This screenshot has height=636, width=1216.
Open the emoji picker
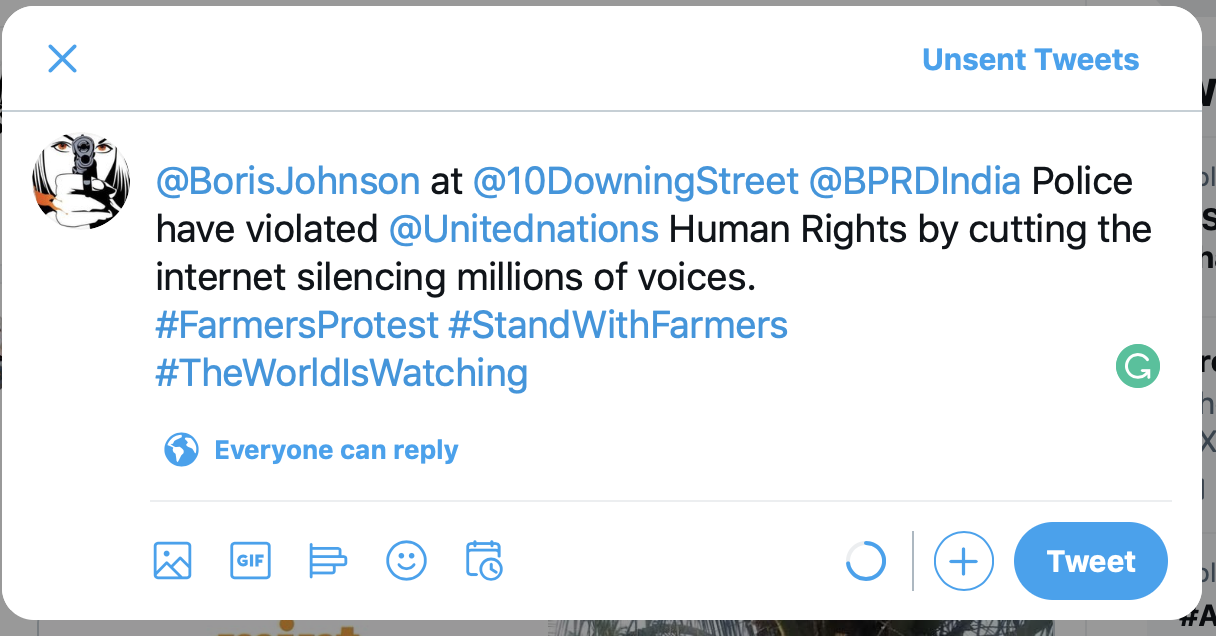[406, 560]
